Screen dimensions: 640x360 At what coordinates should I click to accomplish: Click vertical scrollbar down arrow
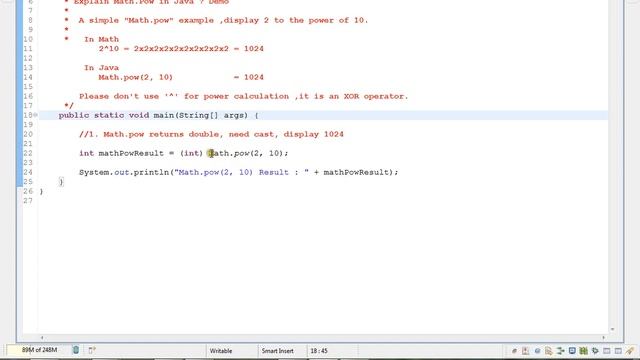click(x=612, y=329)
